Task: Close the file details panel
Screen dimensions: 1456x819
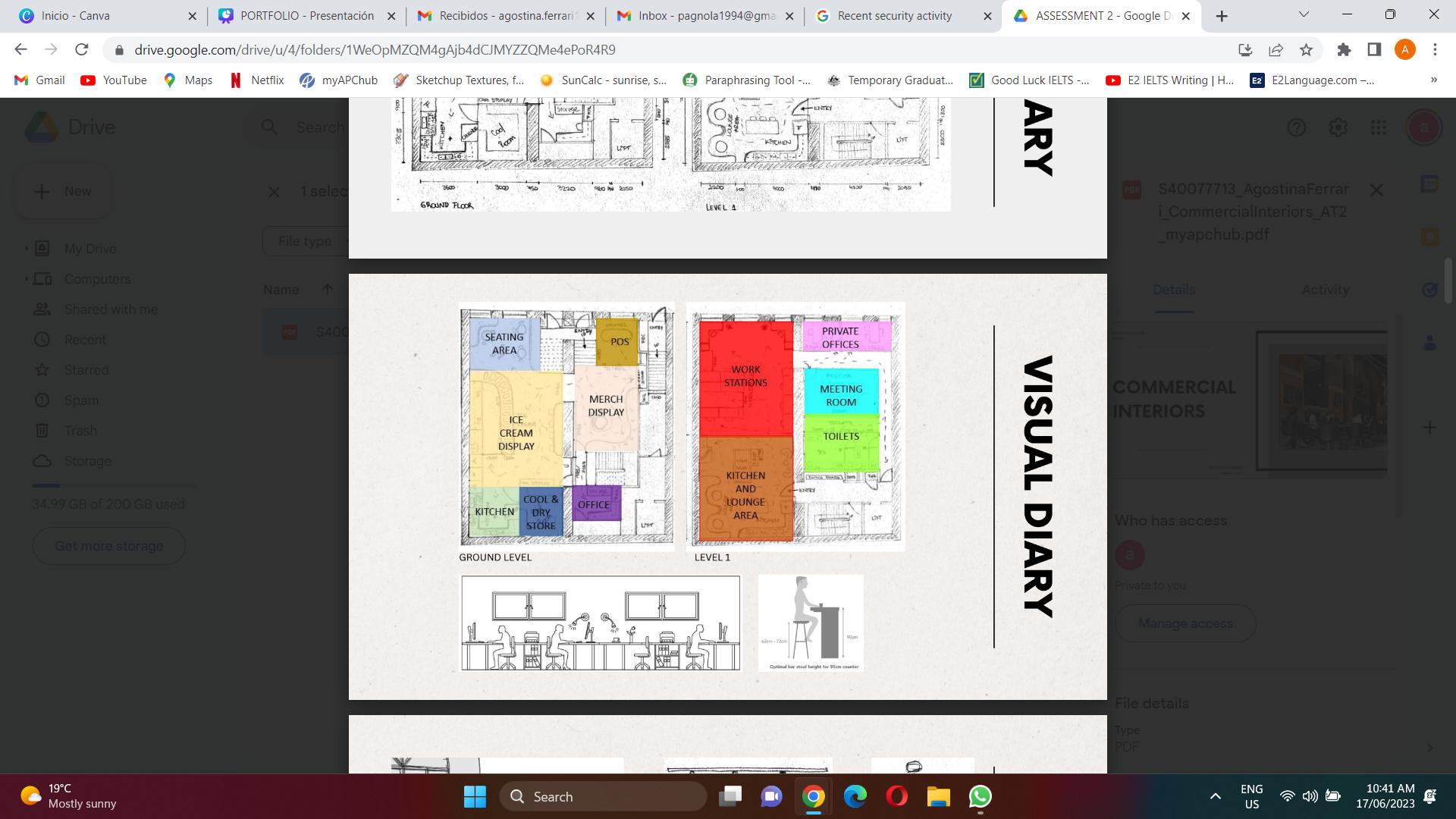Action: (1376, 190)
